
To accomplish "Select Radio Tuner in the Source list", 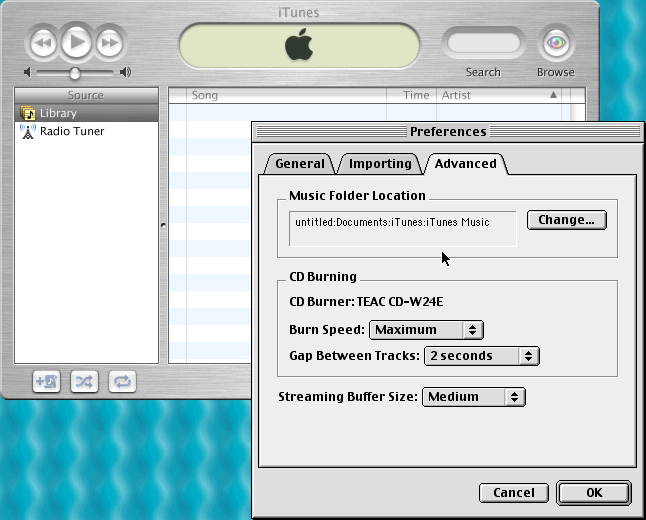I will [87, 131].
